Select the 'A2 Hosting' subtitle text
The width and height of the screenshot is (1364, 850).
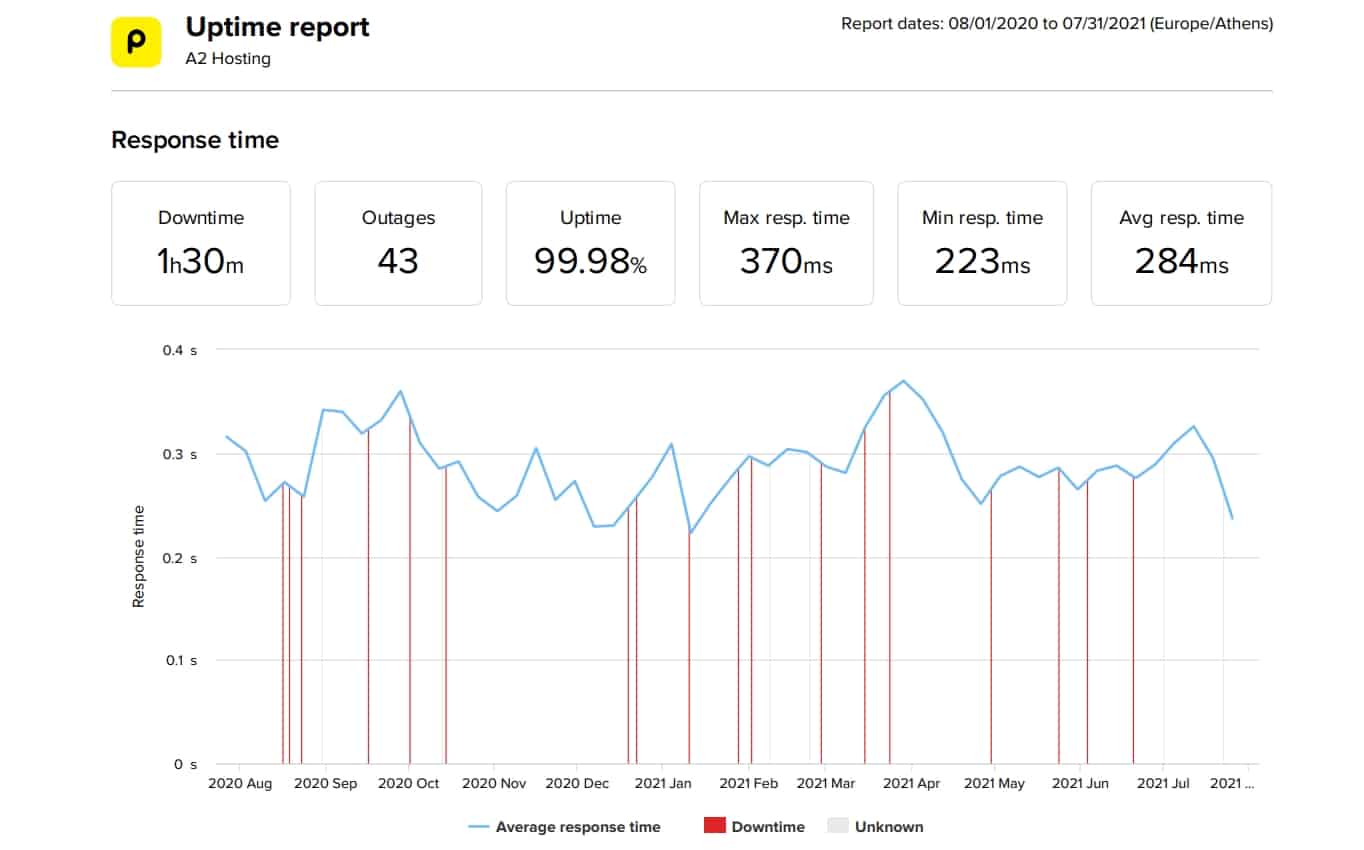tap(228, 58)
